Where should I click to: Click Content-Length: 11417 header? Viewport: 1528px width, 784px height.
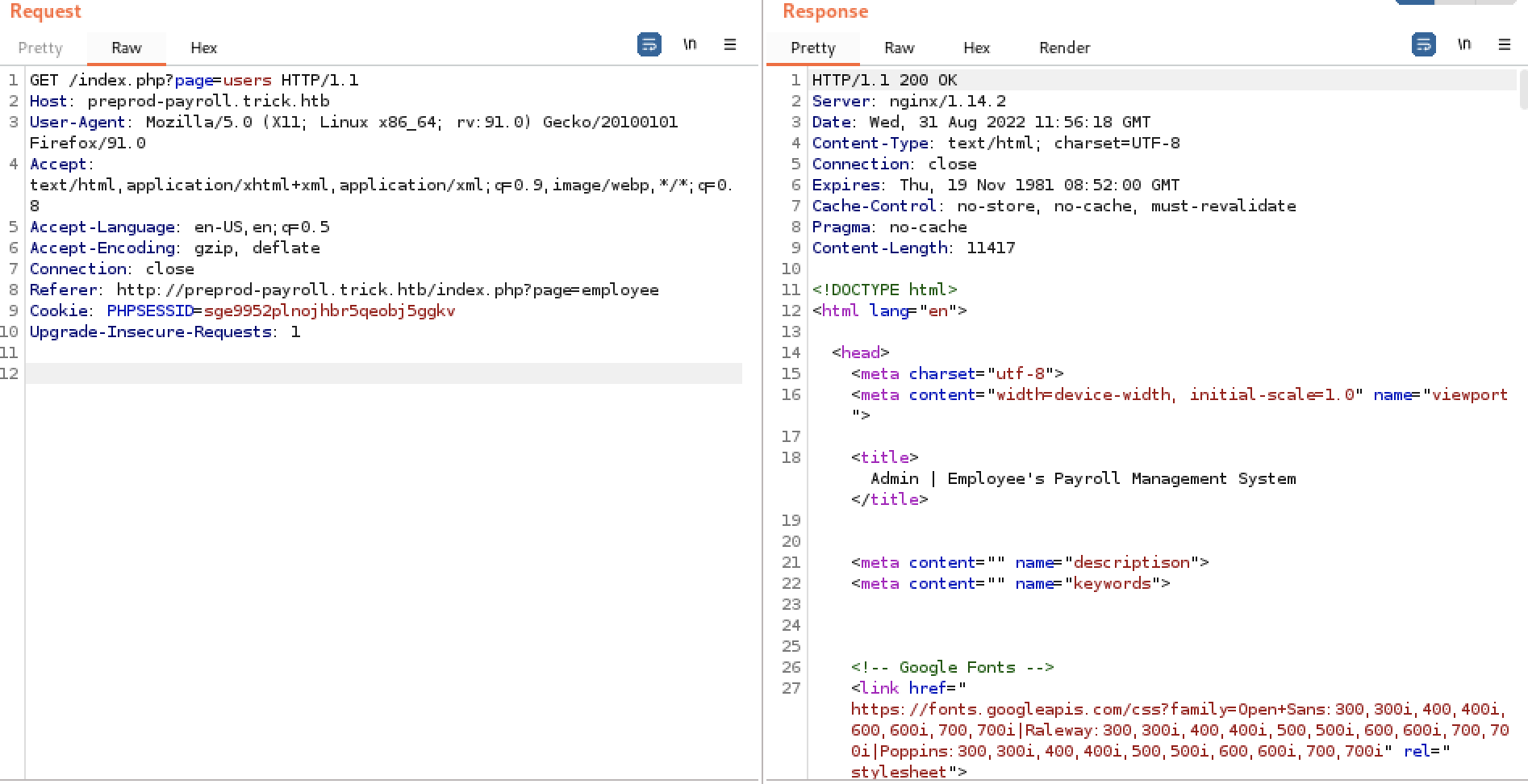pos(914,248)
